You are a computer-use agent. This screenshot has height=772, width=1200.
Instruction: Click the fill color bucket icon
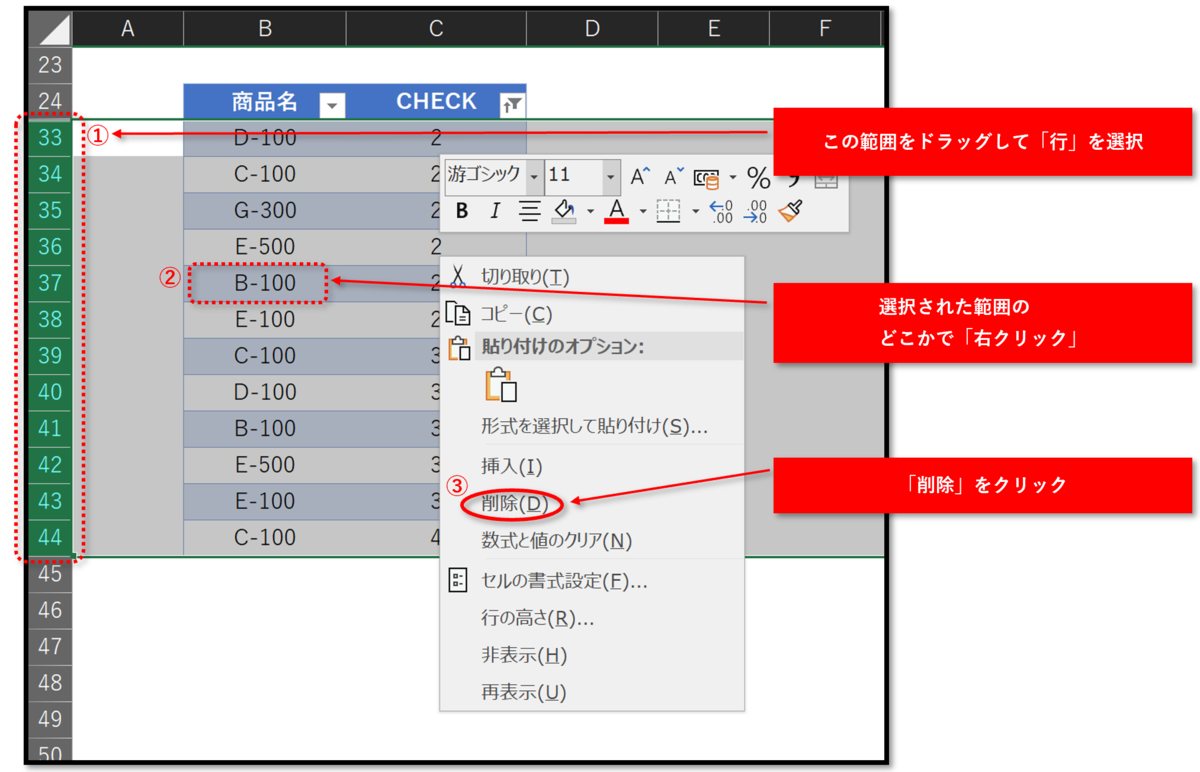[x=564, y=210]
